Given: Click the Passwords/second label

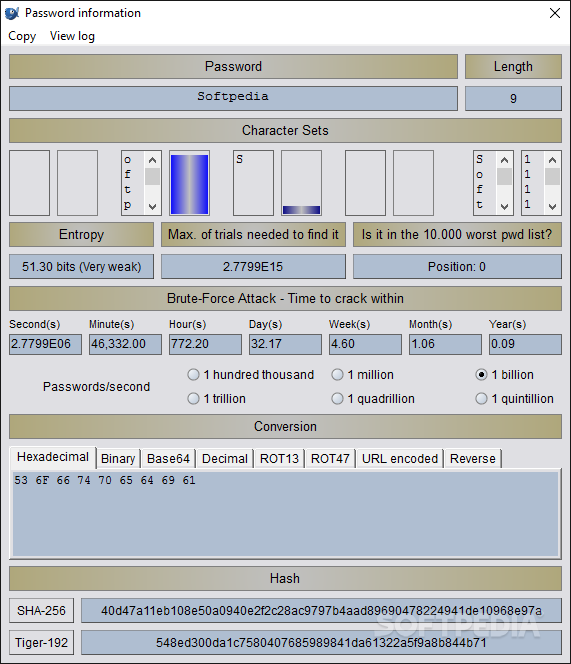Looking at the screenshot, I should coord(97,387).
